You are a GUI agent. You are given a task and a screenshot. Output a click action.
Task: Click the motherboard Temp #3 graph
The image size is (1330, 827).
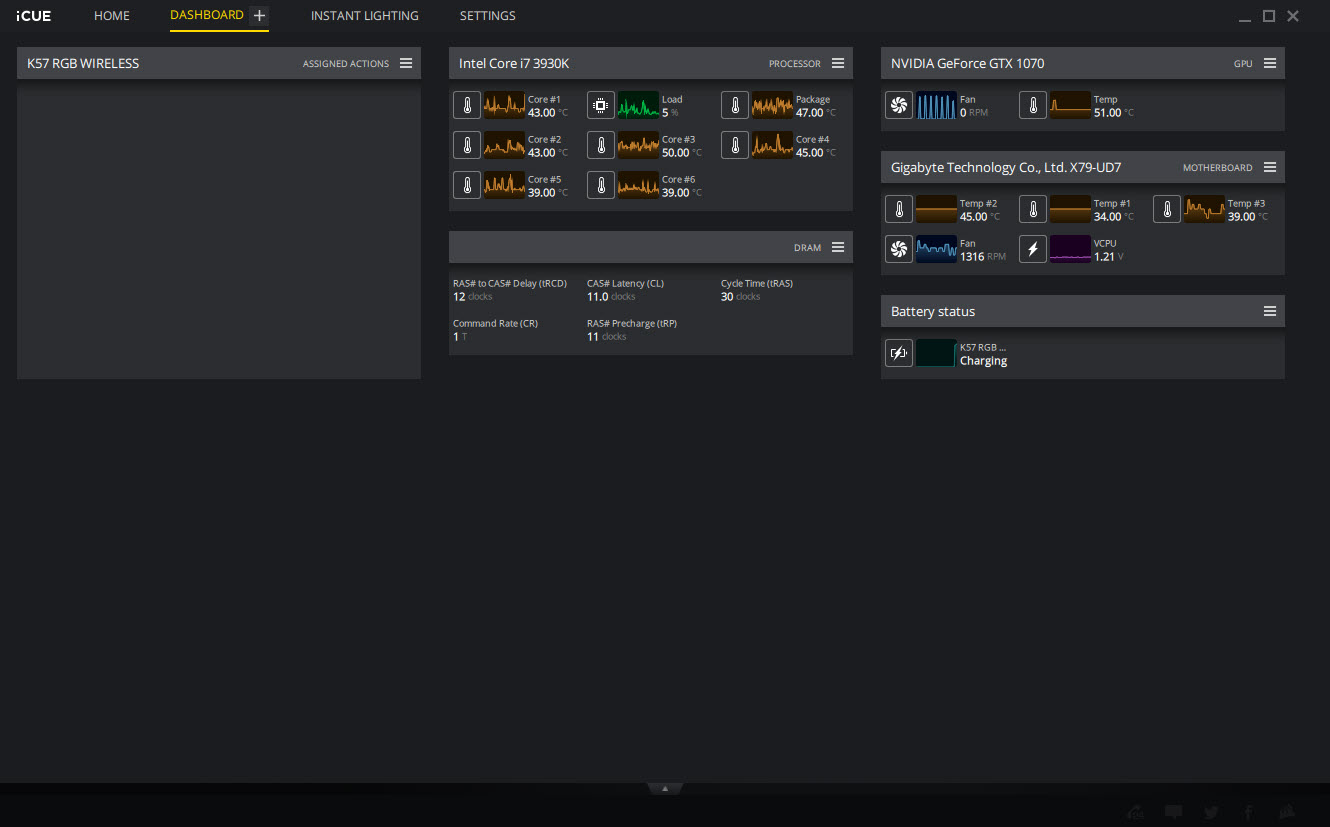(1204, 209)
